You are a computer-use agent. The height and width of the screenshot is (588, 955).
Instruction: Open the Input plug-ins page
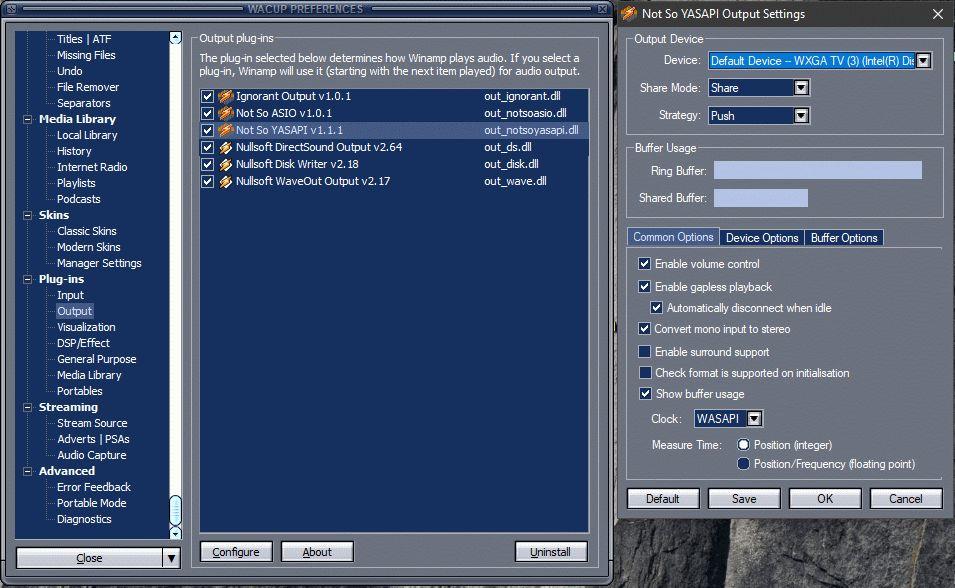[70, 295]
